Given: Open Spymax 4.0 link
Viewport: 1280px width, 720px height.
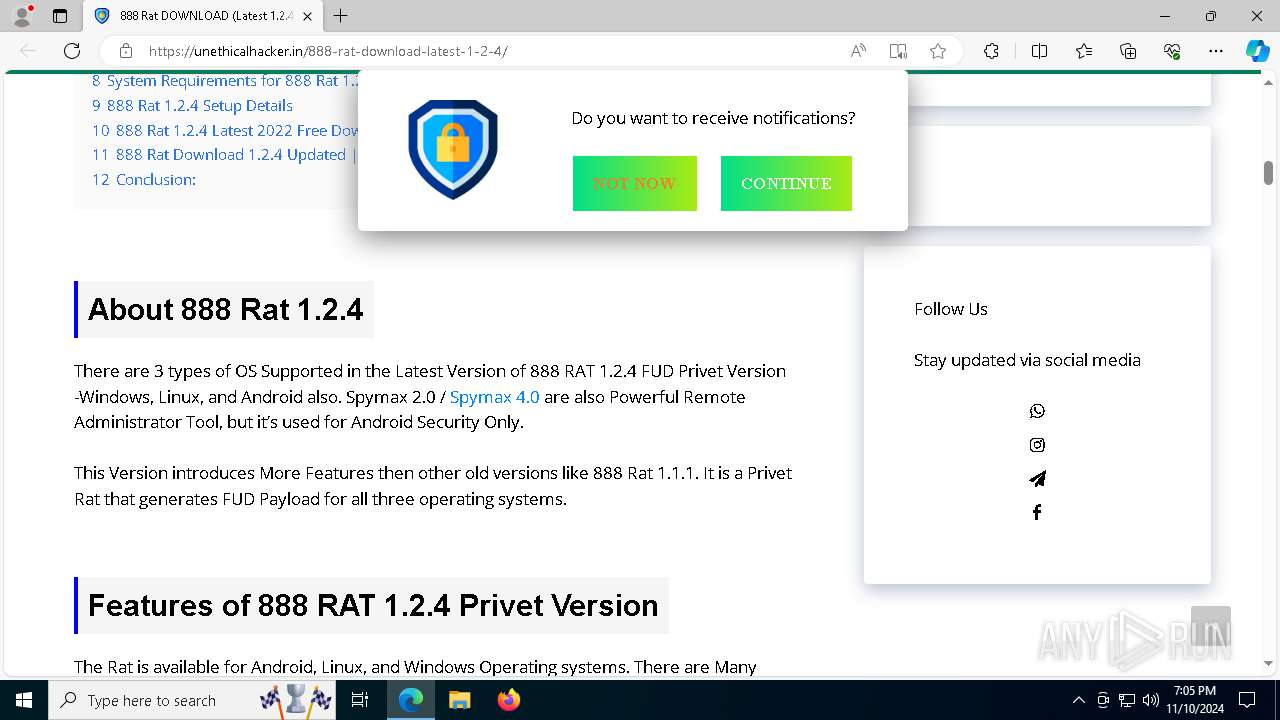Looking at the screenshot, I should pos(494,397).
